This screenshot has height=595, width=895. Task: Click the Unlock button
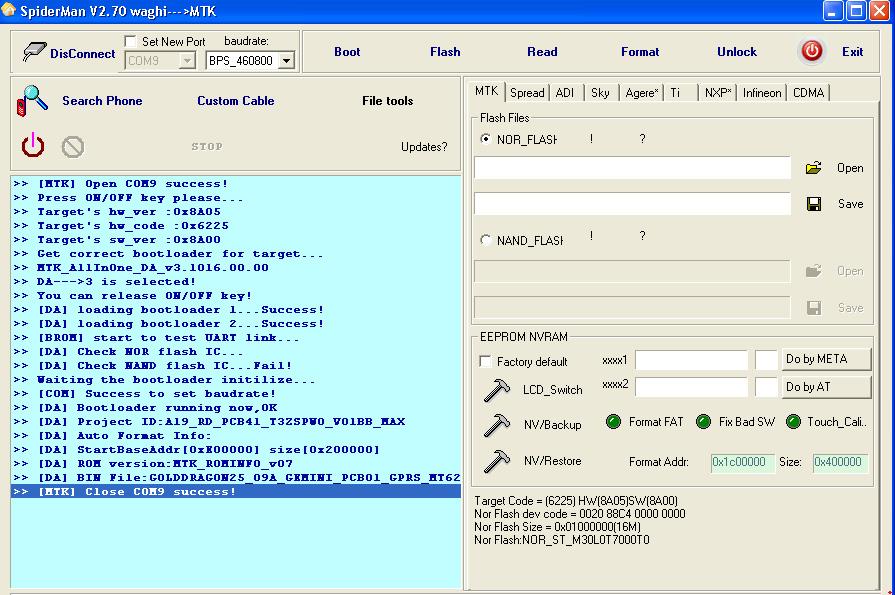tap(737, 51)
